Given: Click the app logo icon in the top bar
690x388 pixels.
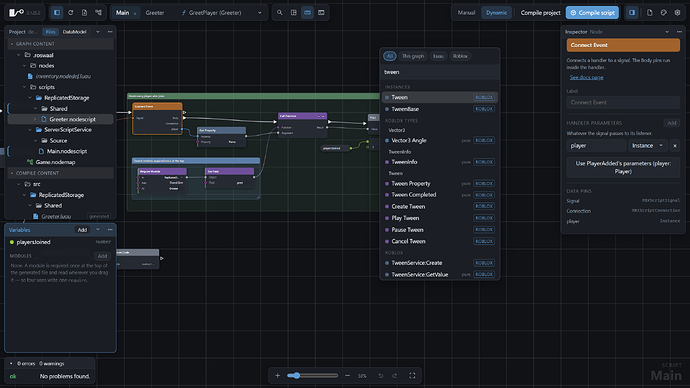Looking at the screenshot, I should coord(16,12).
